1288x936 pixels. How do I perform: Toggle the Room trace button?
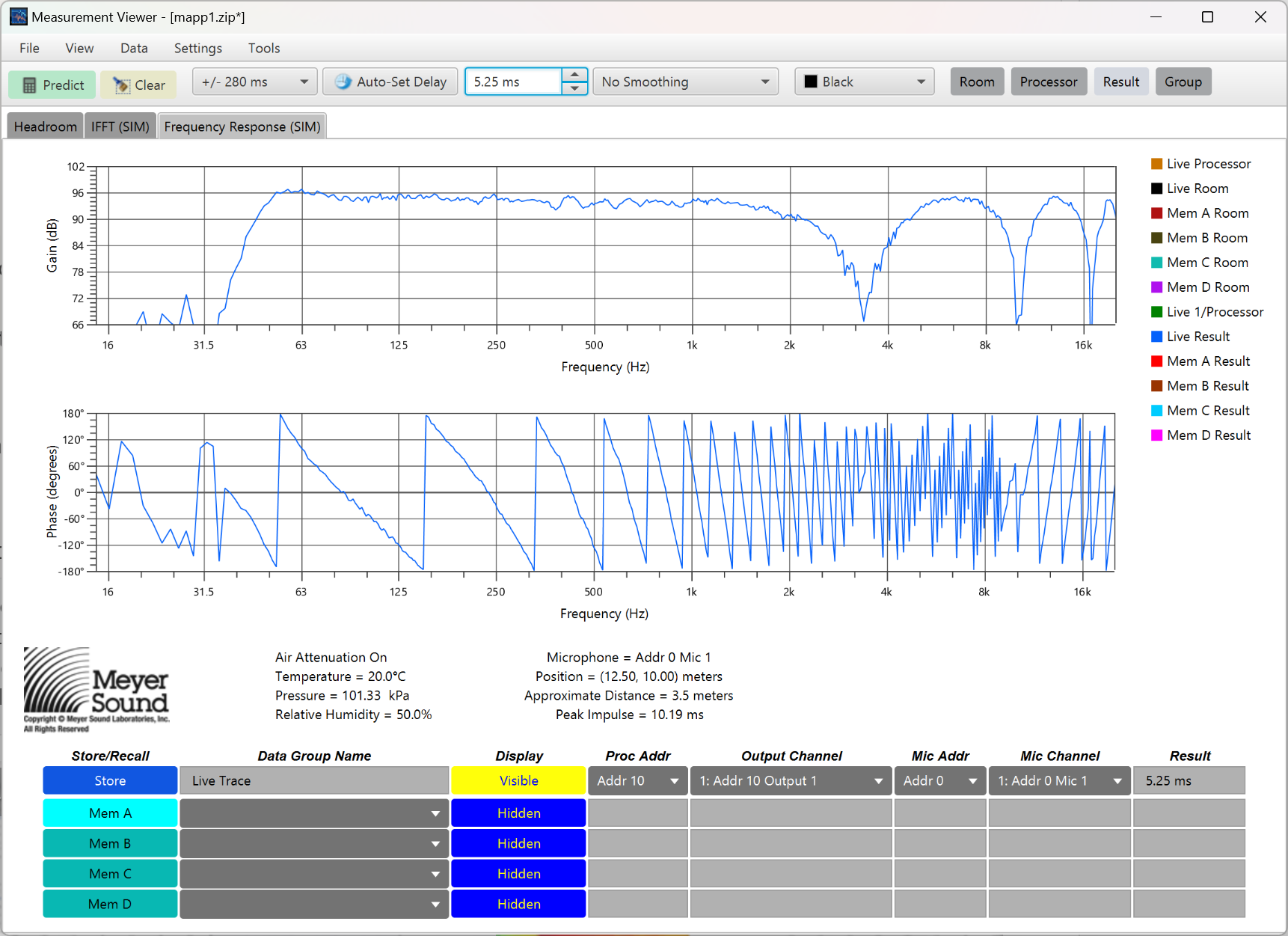[x=977, y=82]
